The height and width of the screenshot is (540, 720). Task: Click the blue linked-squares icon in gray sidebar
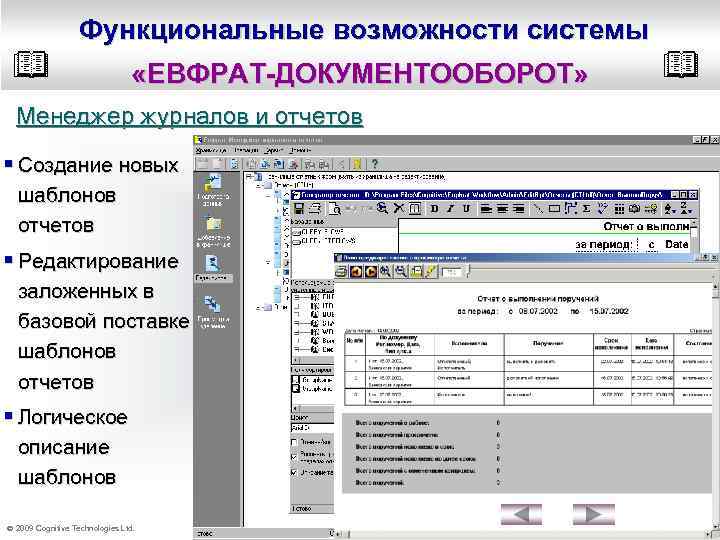(212, 304)
